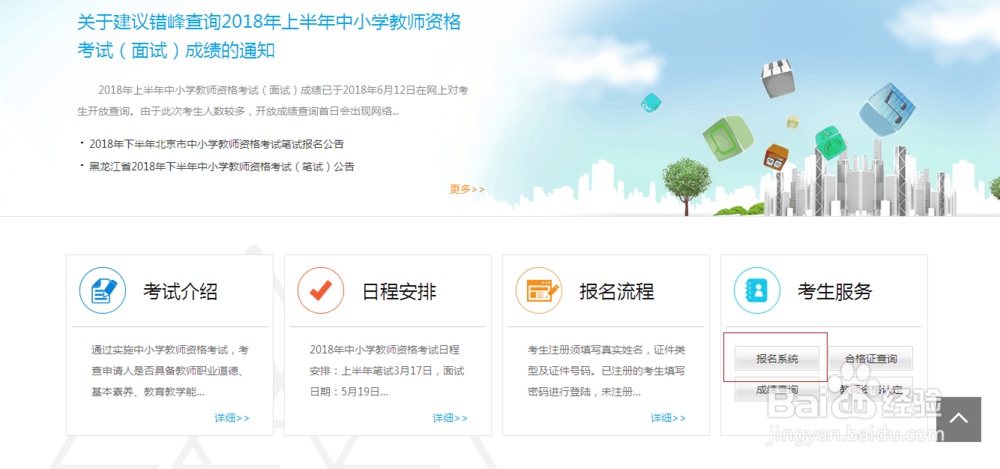Open the headline 关于建议错峰查询 notice

(269, 36)
